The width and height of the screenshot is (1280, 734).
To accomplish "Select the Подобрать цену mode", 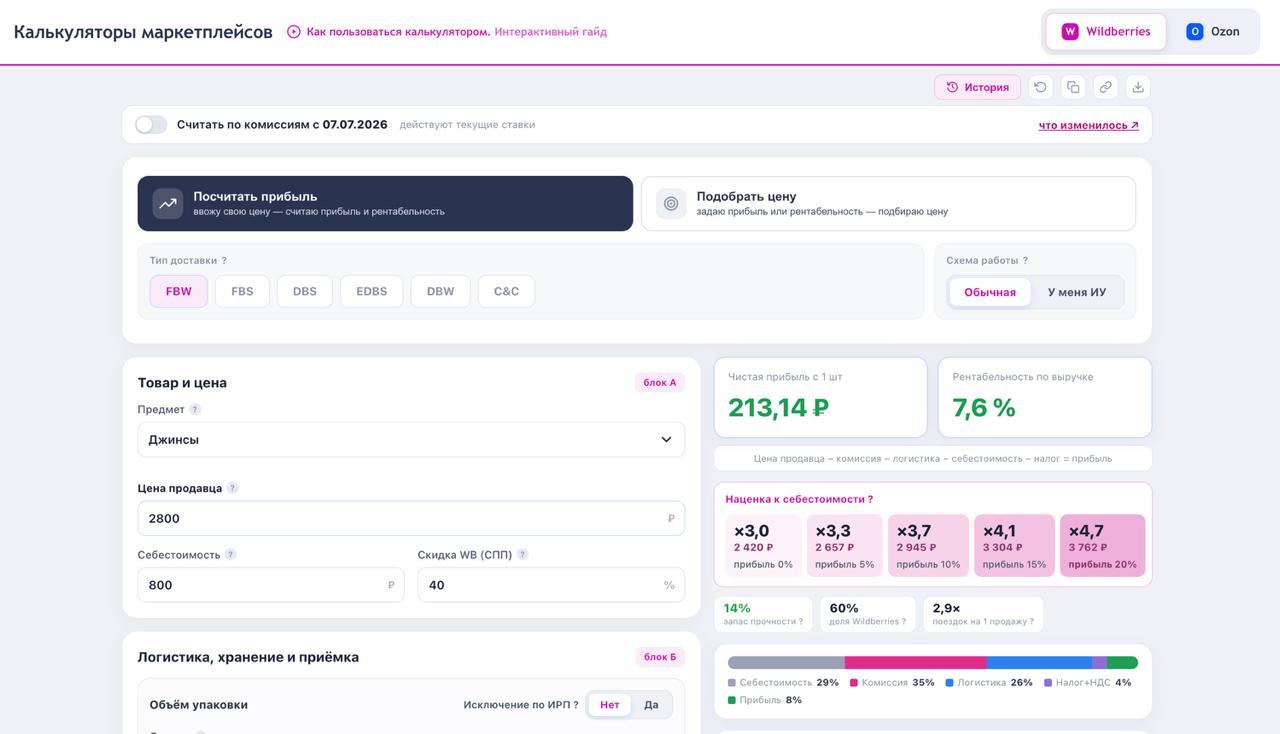I will pos(888,203).
